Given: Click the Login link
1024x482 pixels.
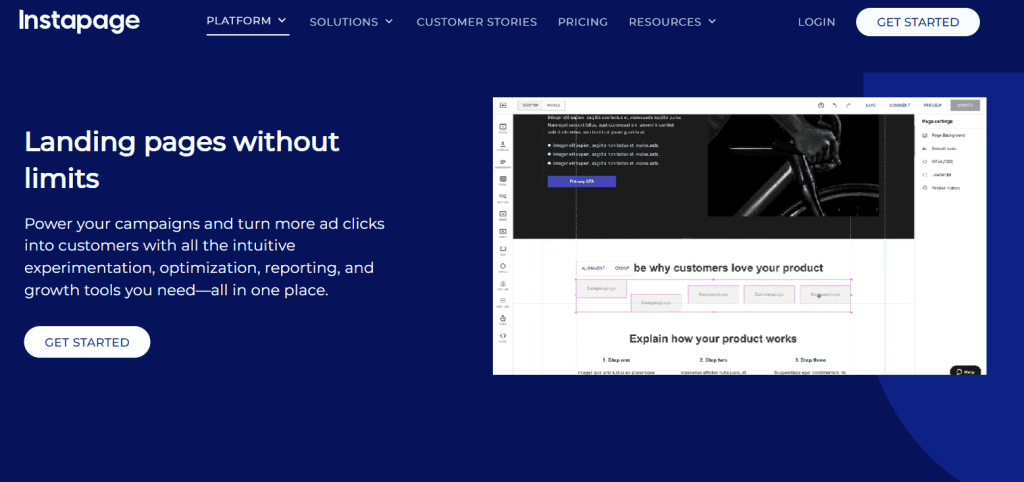Looking at the screenshot, I should 816,22.
